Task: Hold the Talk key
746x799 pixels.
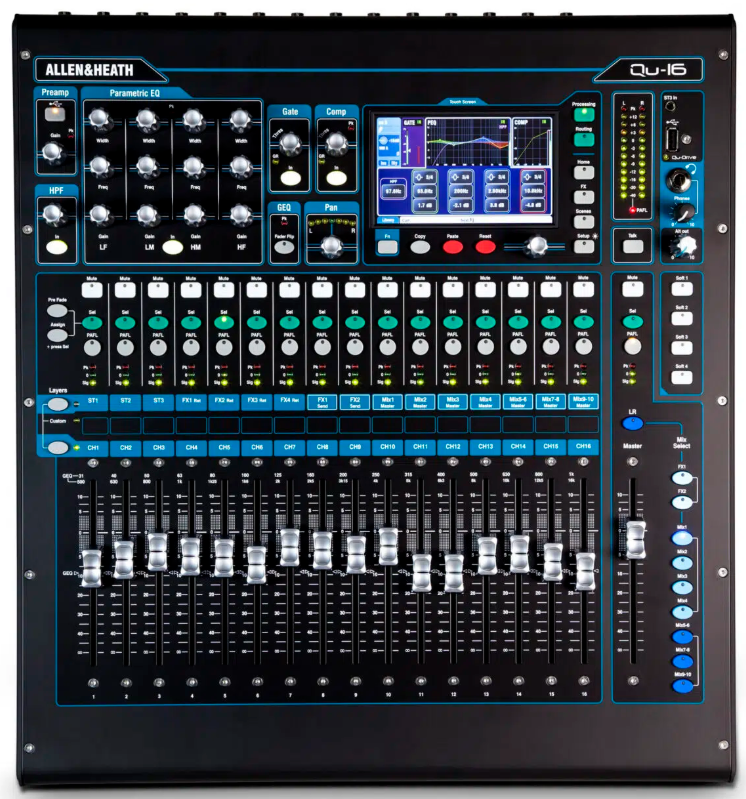Action: pos(633,247)
